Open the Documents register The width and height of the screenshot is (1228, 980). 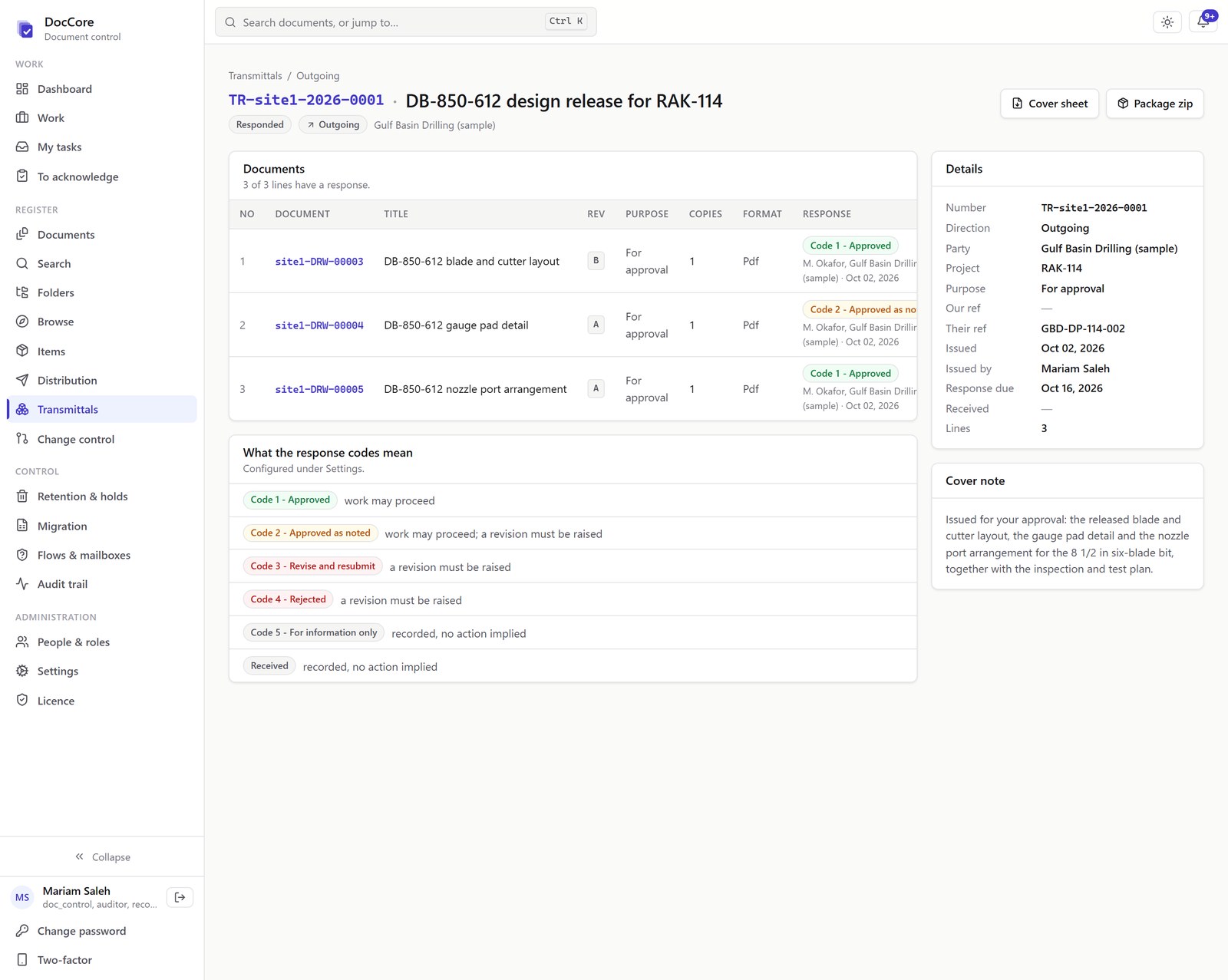click(x=101, y=235)
